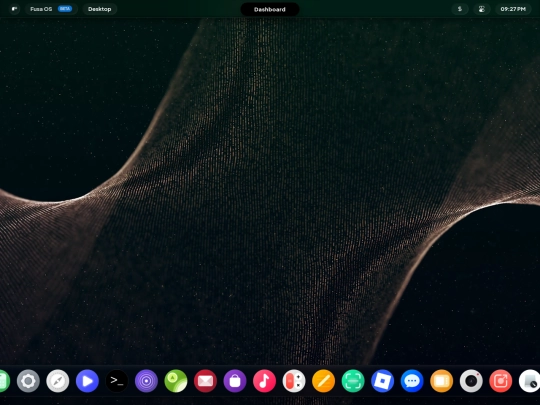Click the 09:27 PM clock

click(x=513, y=9)
